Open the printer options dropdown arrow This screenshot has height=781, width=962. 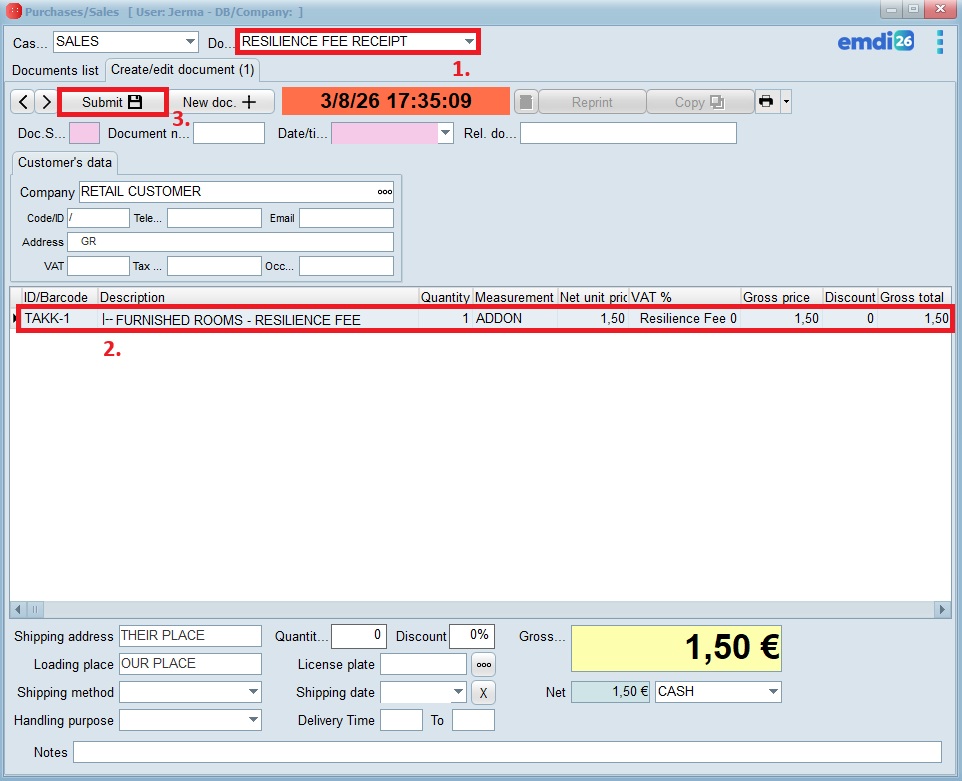click(x=786, y=102)
